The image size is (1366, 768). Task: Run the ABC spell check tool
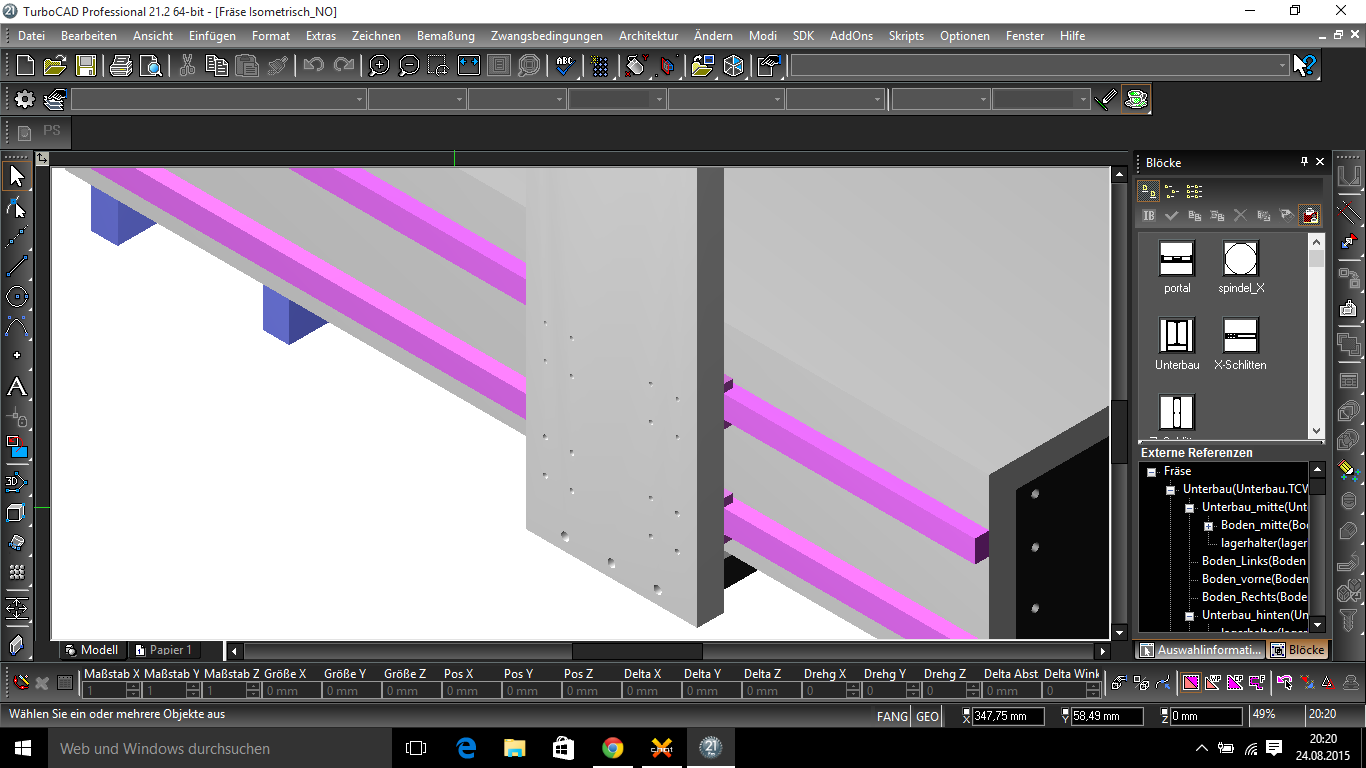(x=565, y=66)
